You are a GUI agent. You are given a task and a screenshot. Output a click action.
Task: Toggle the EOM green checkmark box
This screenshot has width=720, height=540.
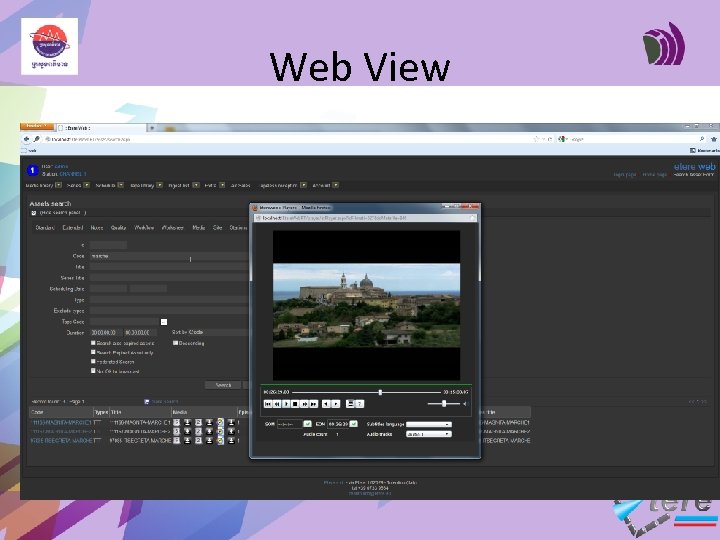(353, 423)
